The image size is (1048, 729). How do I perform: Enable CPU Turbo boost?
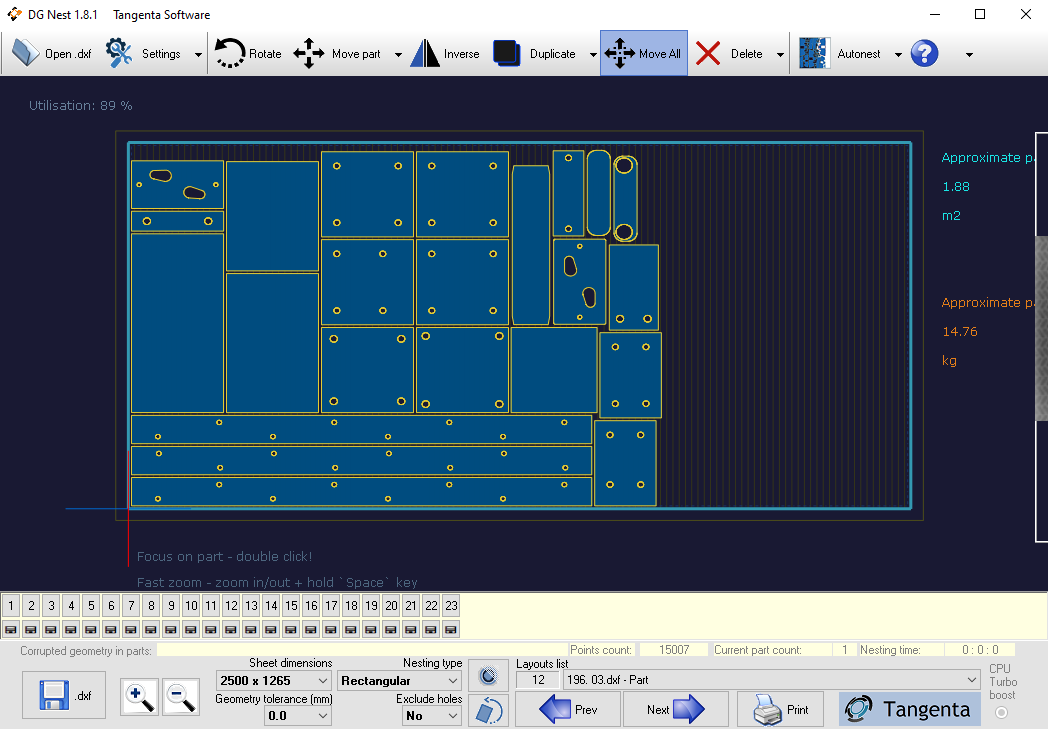[x=1002, y=711]
